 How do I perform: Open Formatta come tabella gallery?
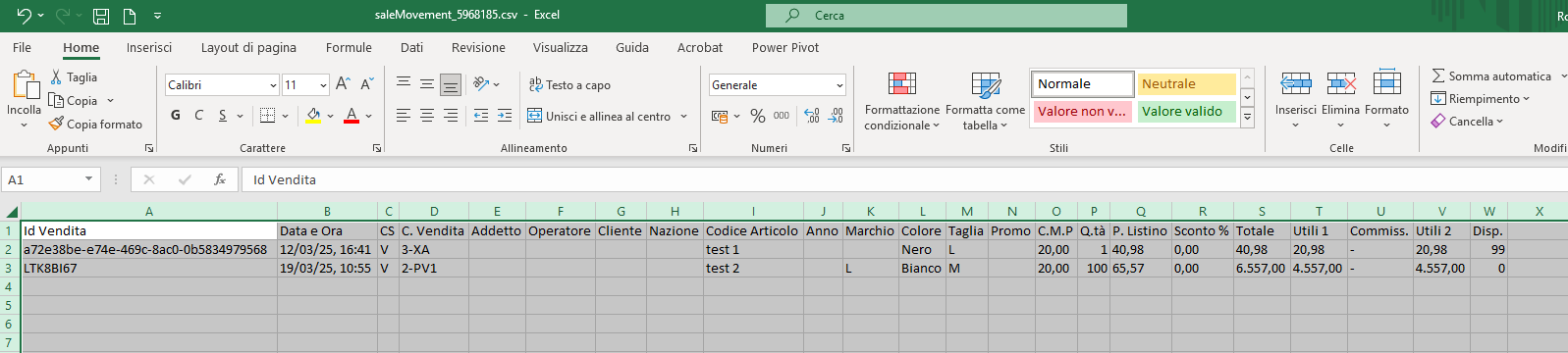click(985, 101)
